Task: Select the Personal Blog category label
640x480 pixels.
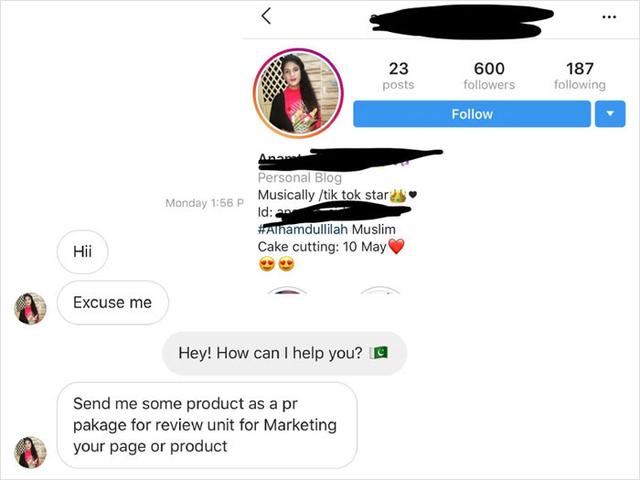Action: coord(300,178)
